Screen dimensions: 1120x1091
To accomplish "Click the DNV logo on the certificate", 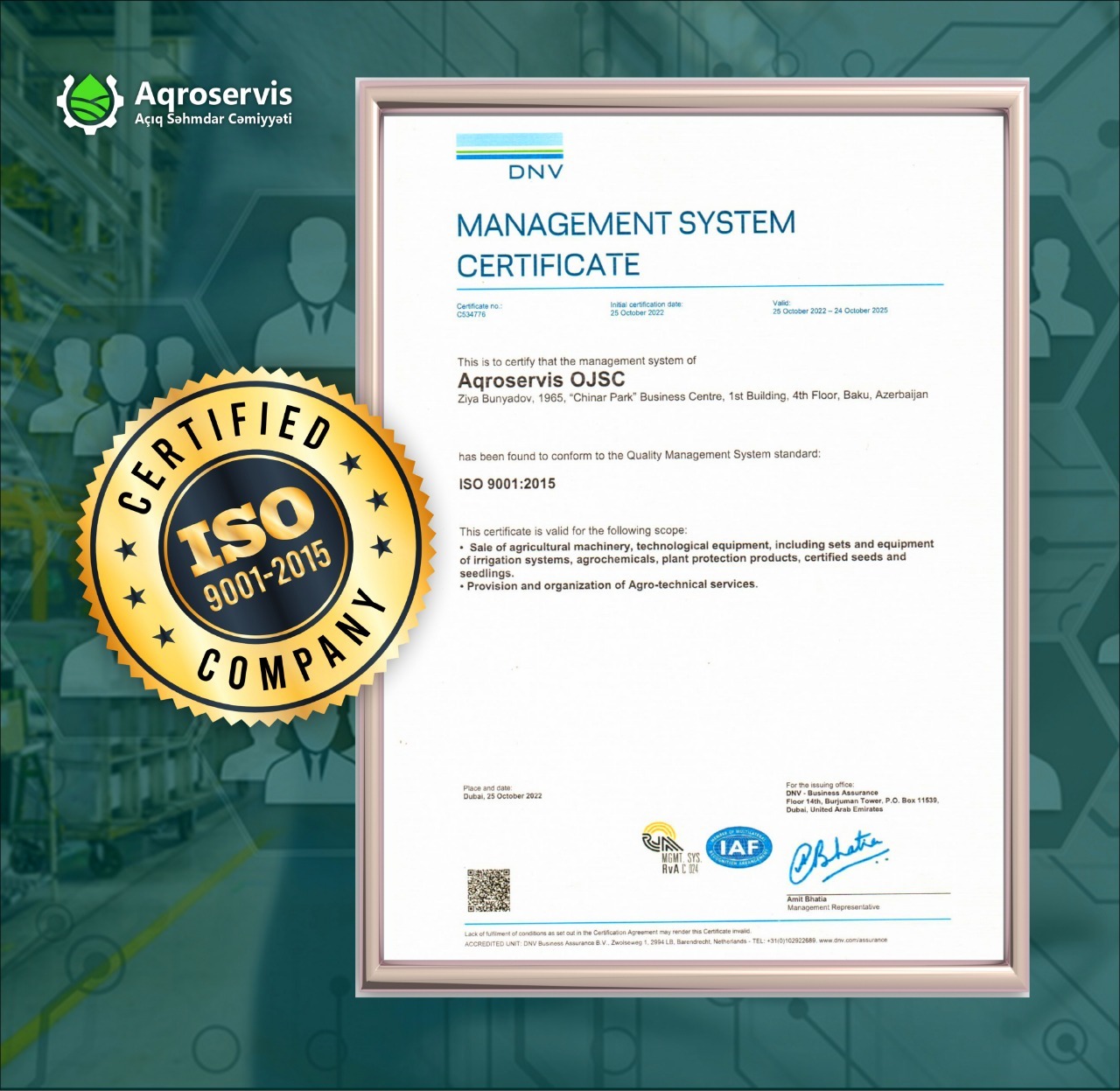I will 509,157.
